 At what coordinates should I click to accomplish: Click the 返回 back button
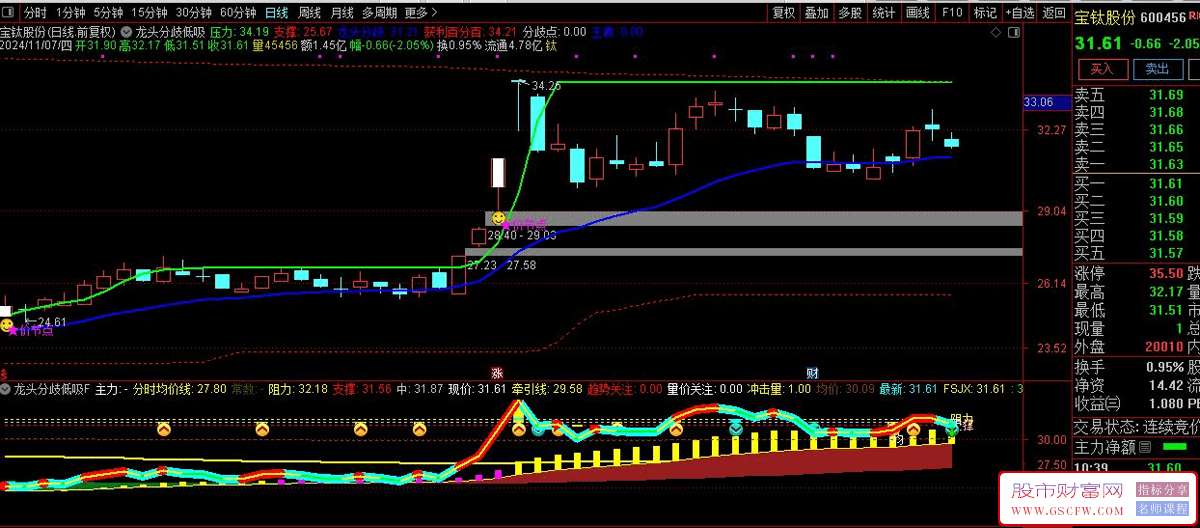1054,13
